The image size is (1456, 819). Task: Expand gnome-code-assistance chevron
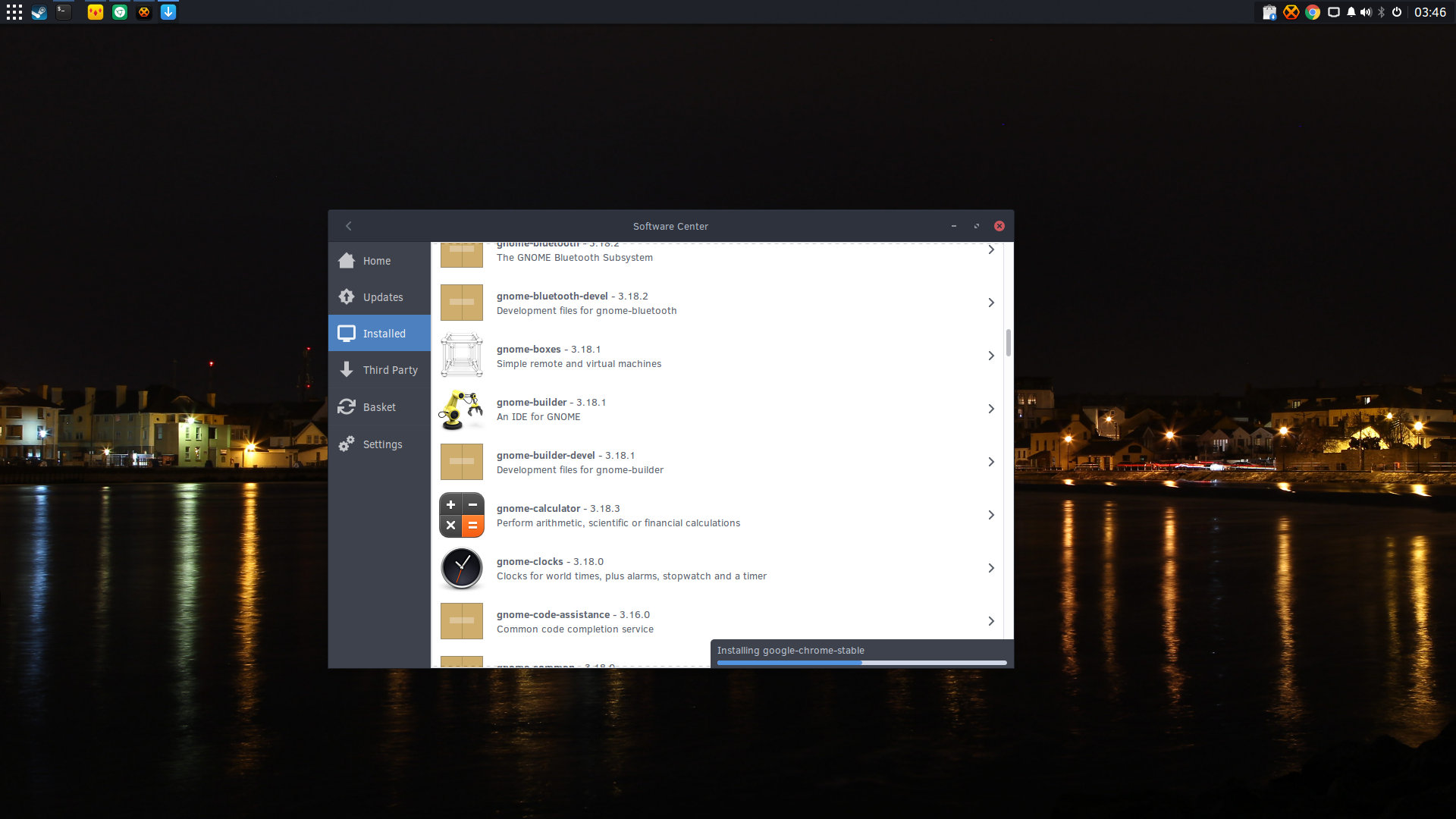point(991,621)
